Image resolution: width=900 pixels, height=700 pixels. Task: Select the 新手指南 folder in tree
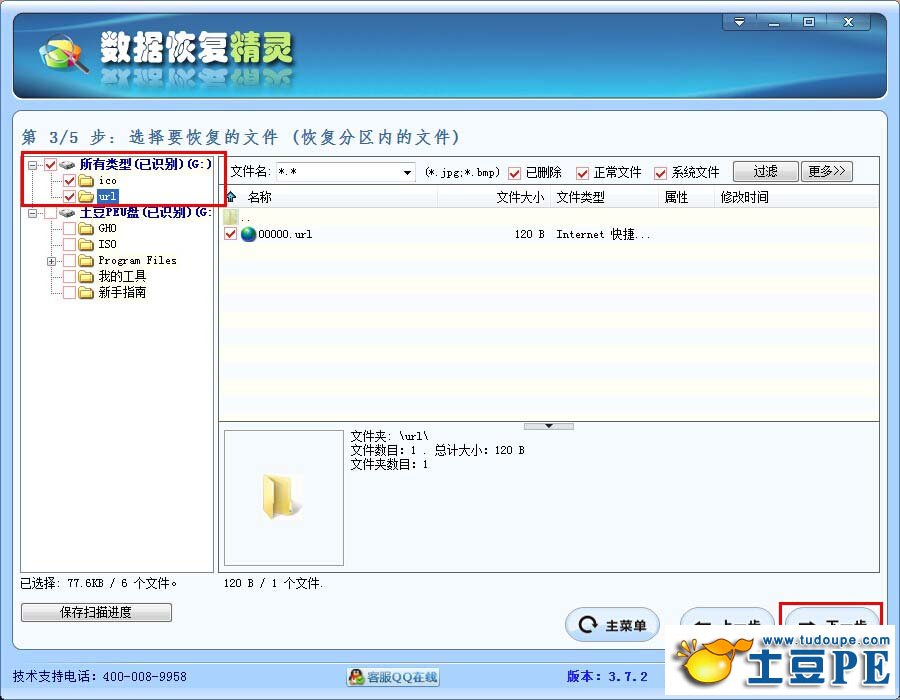click(122, 293)
